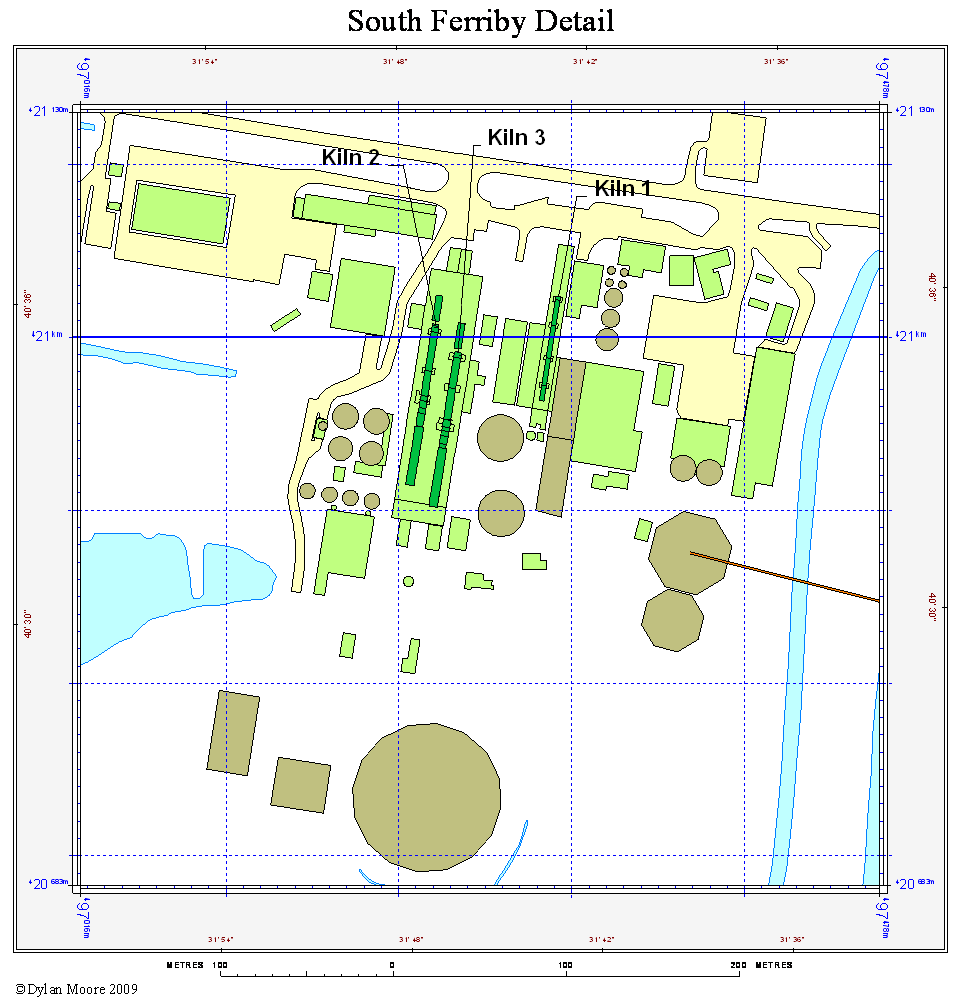Click the "0" mark on the scale bar

(392, 965)
